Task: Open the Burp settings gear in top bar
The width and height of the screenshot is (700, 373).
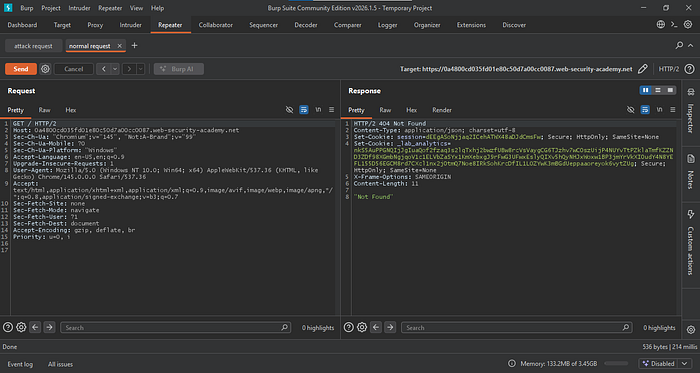Action: pyautogui.click(x=688, y=25)
